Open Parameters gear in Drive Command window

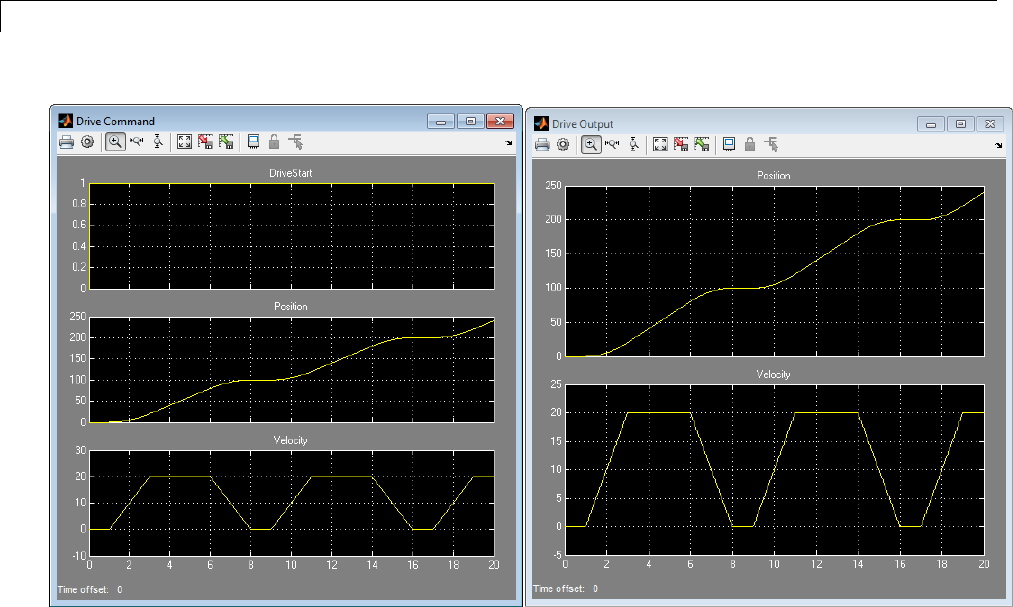87,142
